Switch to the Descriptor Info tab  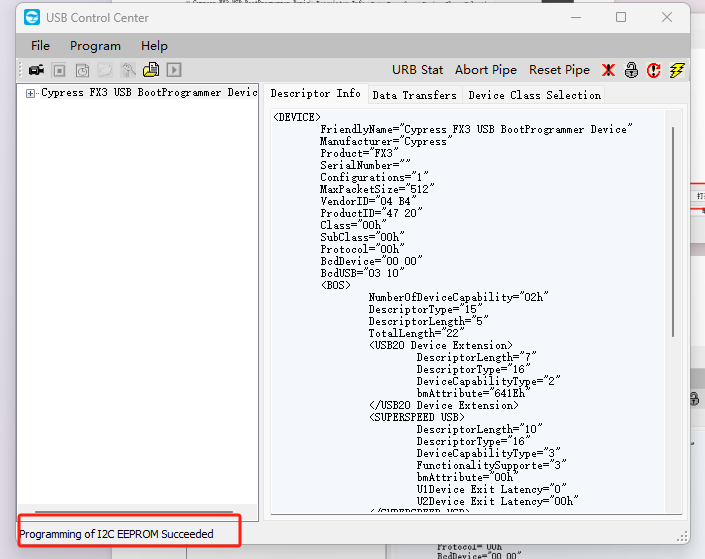[x=316, y=94]
